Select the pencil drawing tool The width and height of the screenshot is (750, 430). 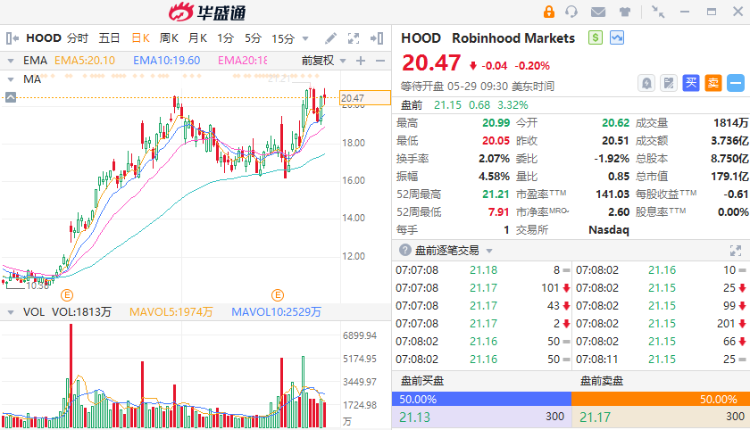tap(331, 38)
